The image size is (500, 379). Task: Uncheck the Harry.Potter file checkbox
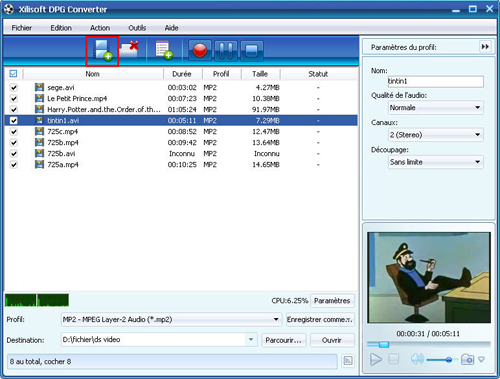click(14, 110)
